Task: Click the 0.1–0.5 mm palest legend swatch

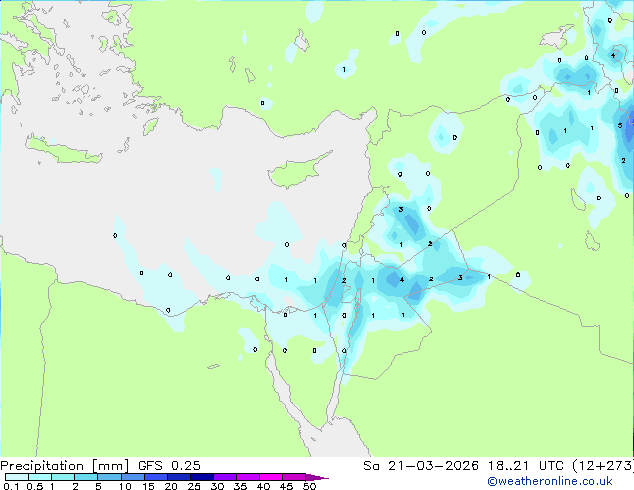Action: [x=17, y=477]
